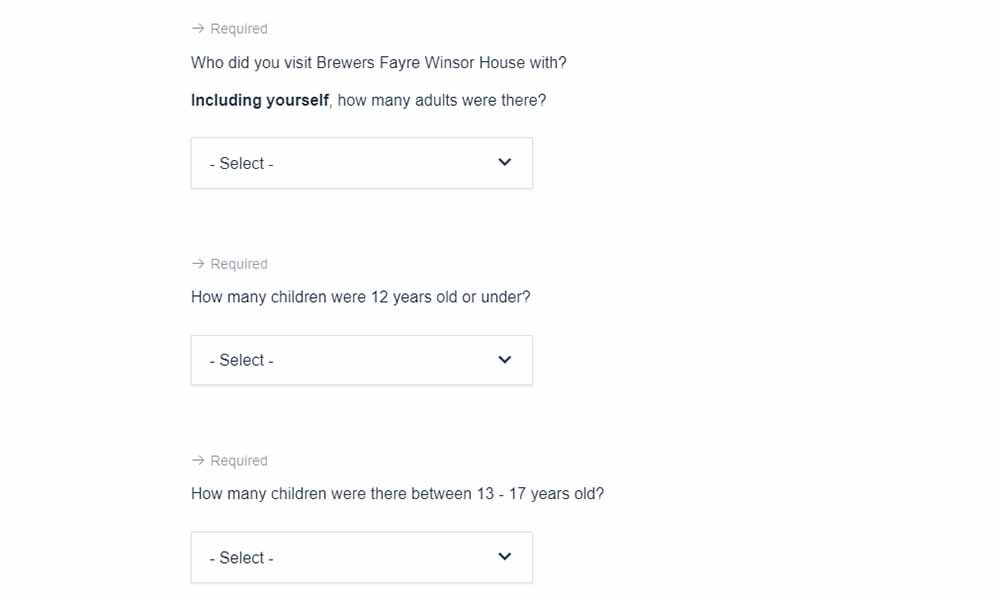Image resolution: width=1000 pixels, height=600 pixels.
Task: Open the children 12 or under dropdown
Action: [x=362, y=360]
